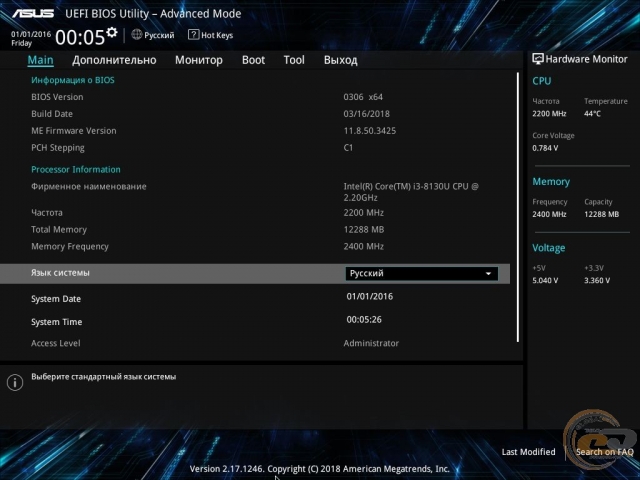
Task: Click the Hot Keys question mark icon
Action: point(193,35)
